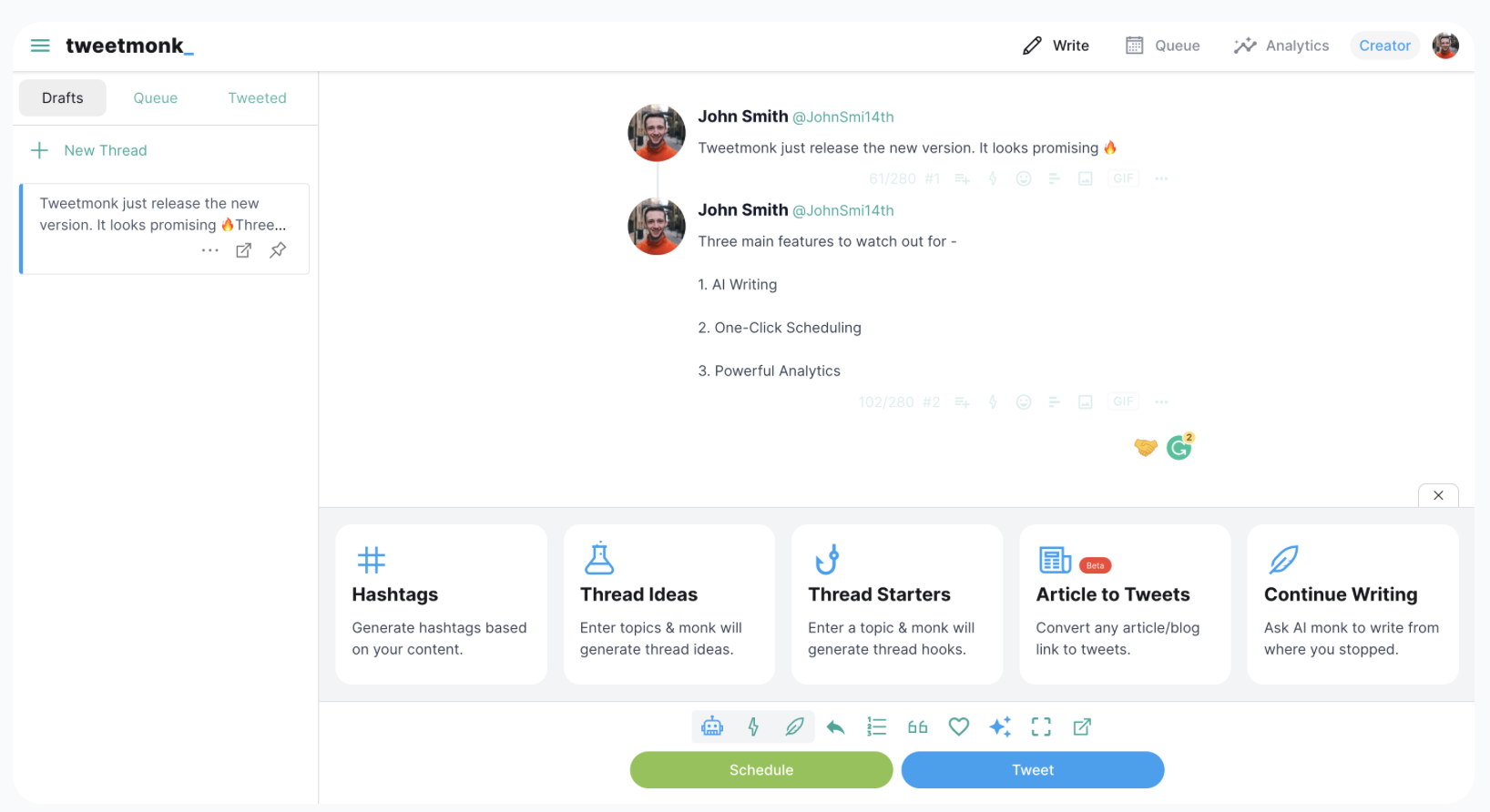
Task: Add tweet below tweet #2
Action: click(962, 401)
